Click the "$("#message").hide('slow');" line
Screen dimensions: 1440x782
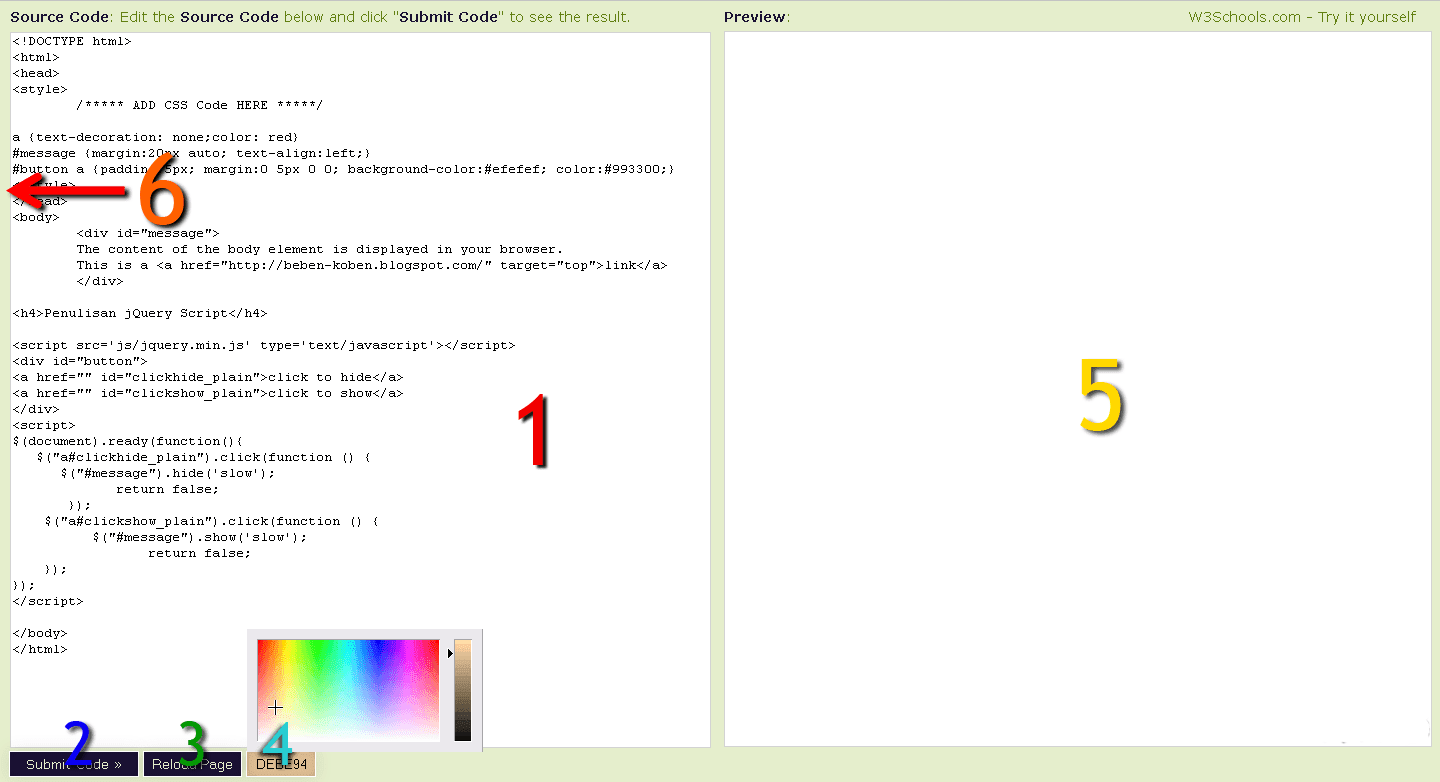(x=168, y=473)
